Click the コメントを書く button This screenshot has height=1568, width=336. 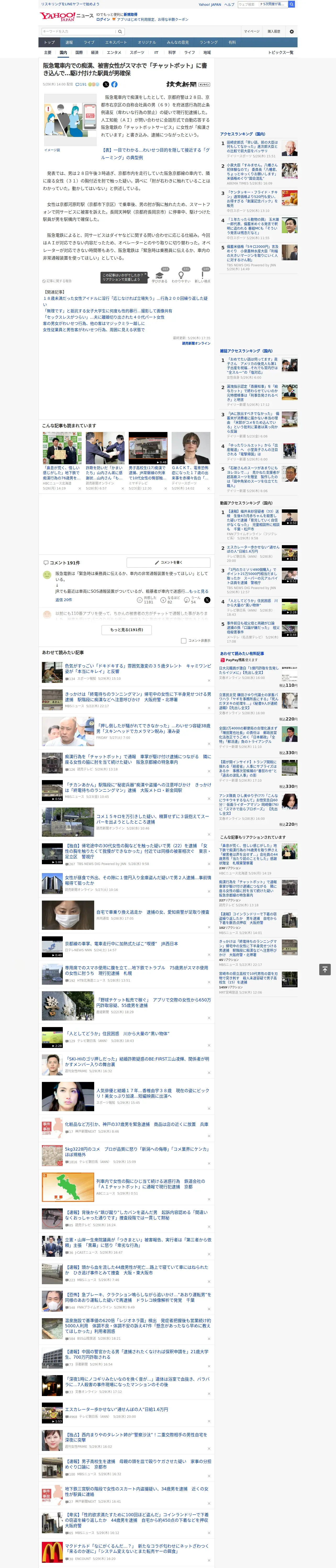pos(168,562)
